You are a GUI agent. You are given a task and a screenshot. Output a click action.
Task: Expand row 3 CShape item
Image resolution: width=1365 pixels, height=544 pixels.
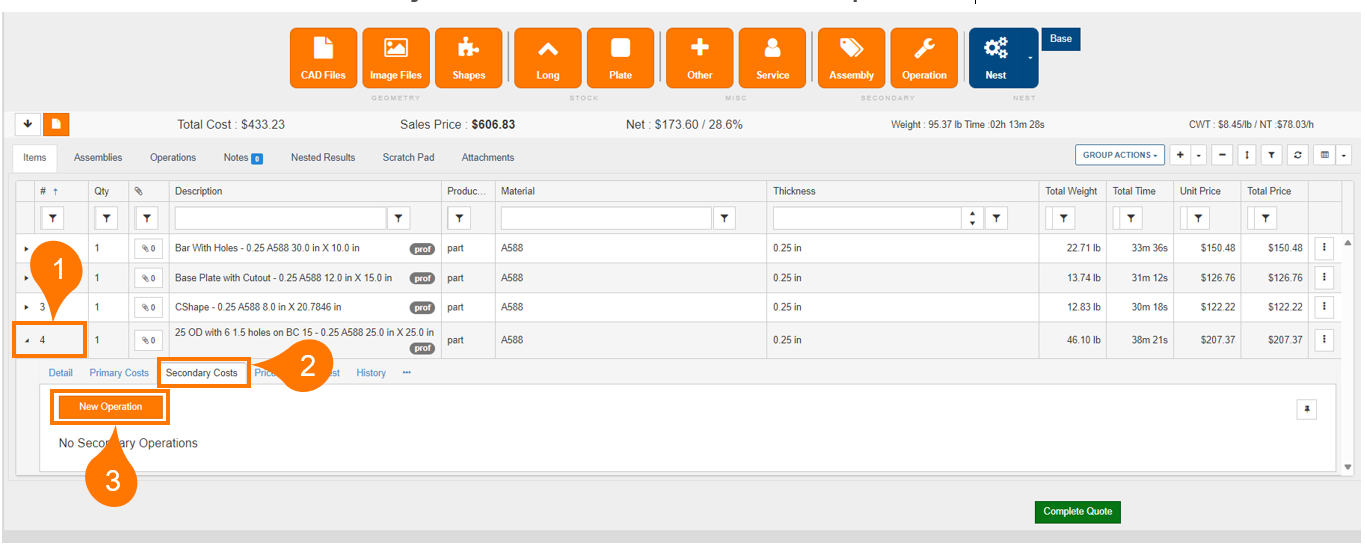coord(27,307)
